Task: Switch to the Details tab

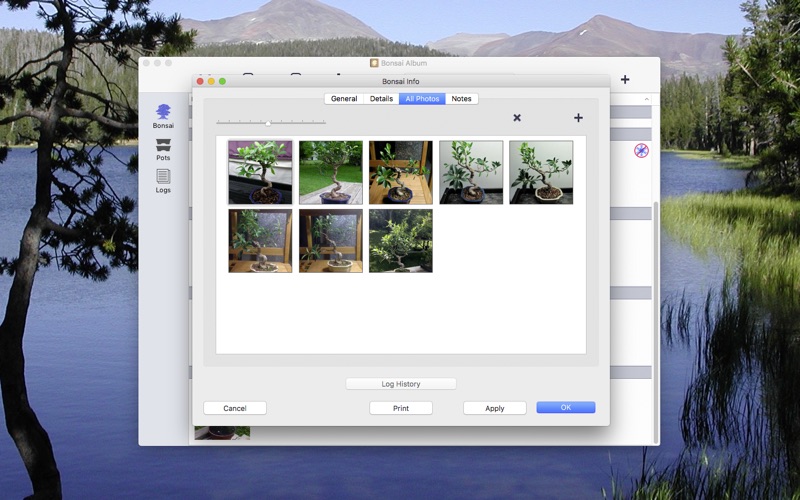Action: point(381,98)
